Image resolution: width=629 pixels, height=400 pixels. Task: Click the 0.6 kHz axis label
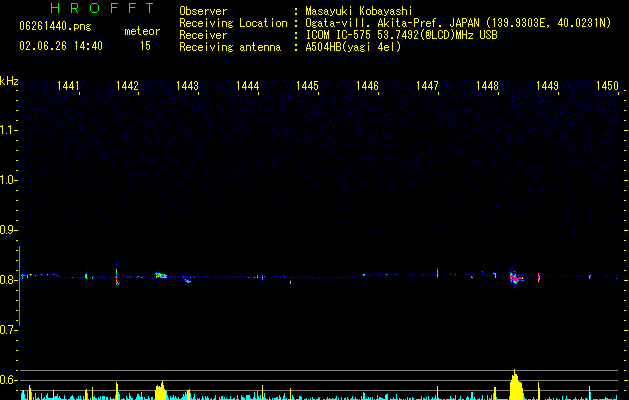point(8,380)
